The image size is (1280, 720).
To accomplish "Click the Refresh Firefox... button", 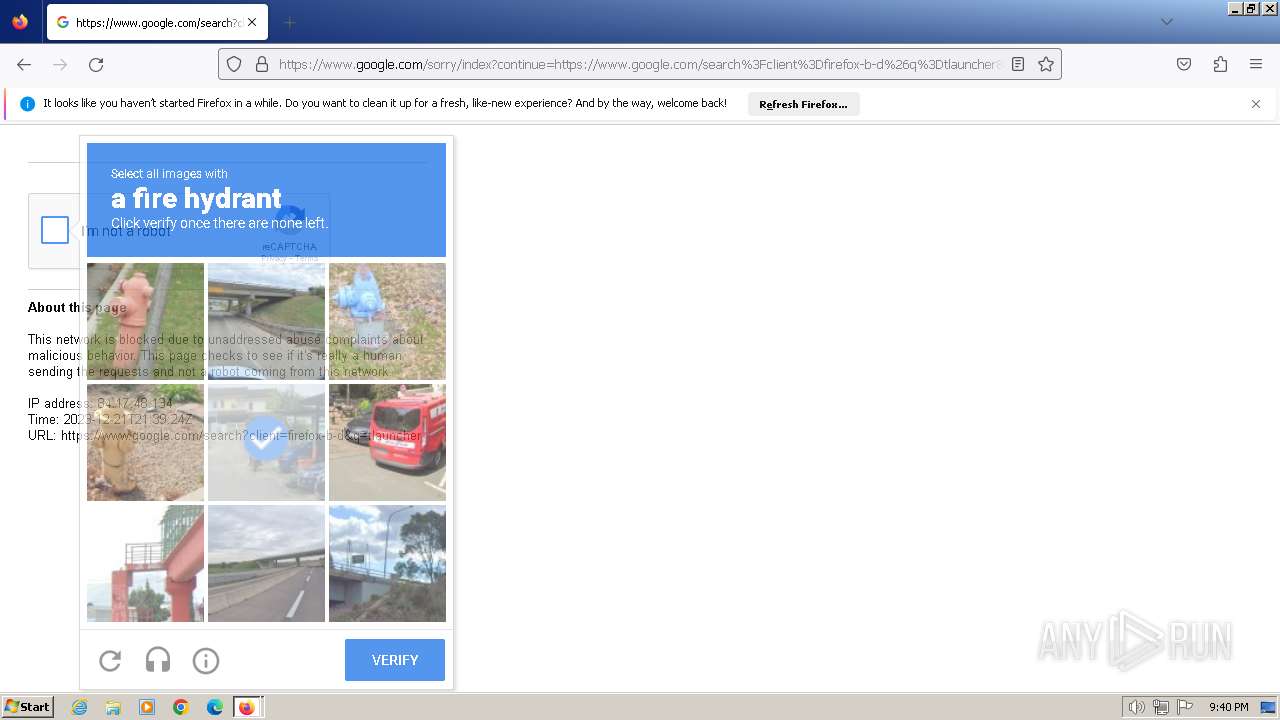I will pos(803,104).
